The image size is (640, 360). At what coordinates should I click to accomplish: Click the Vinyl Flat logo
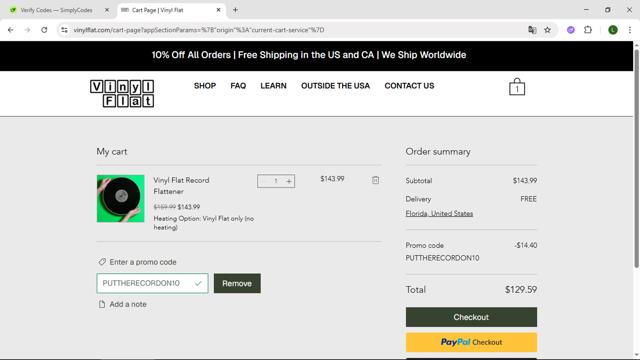coord(122,93)
